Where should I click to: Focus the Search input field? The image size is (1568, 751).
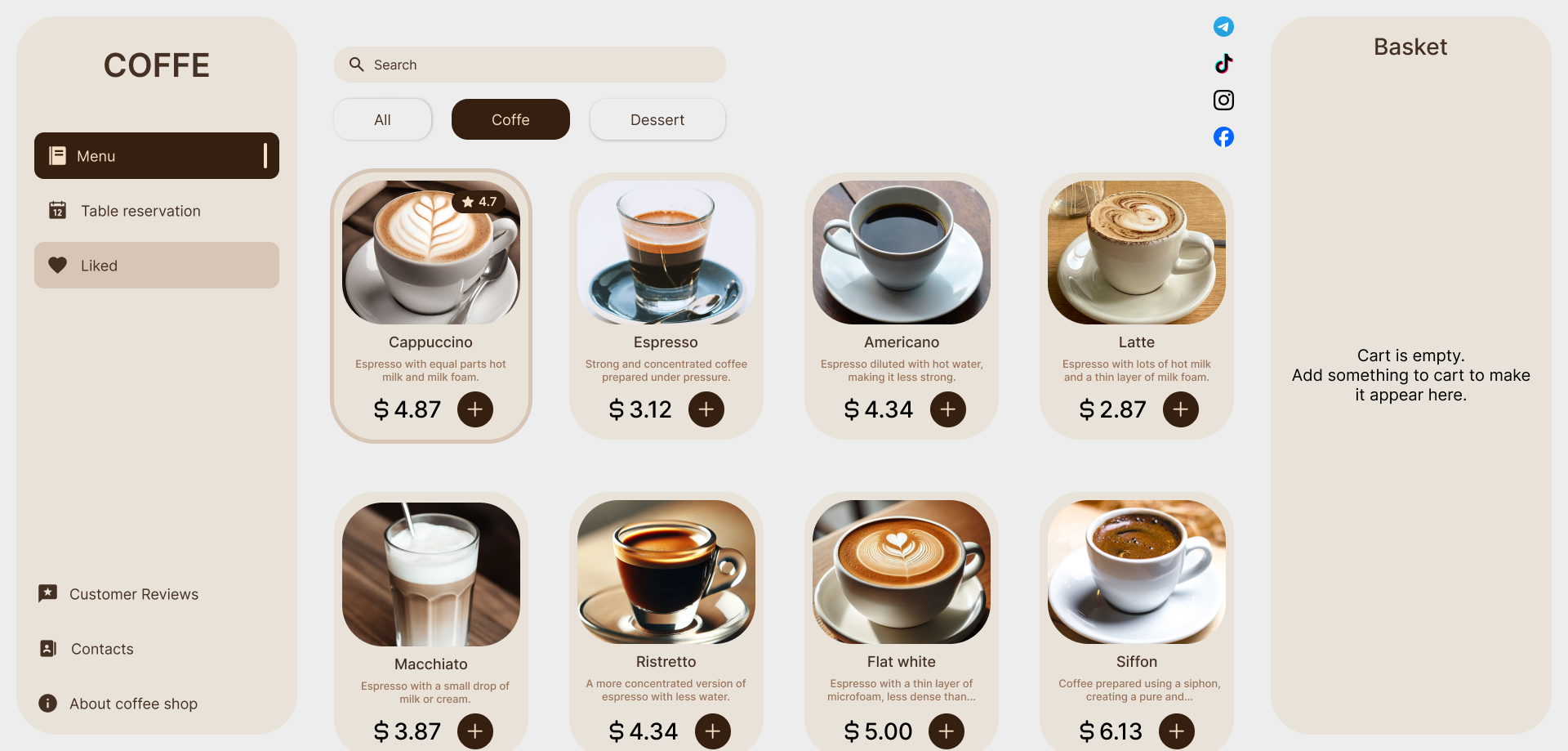[530, 65]
